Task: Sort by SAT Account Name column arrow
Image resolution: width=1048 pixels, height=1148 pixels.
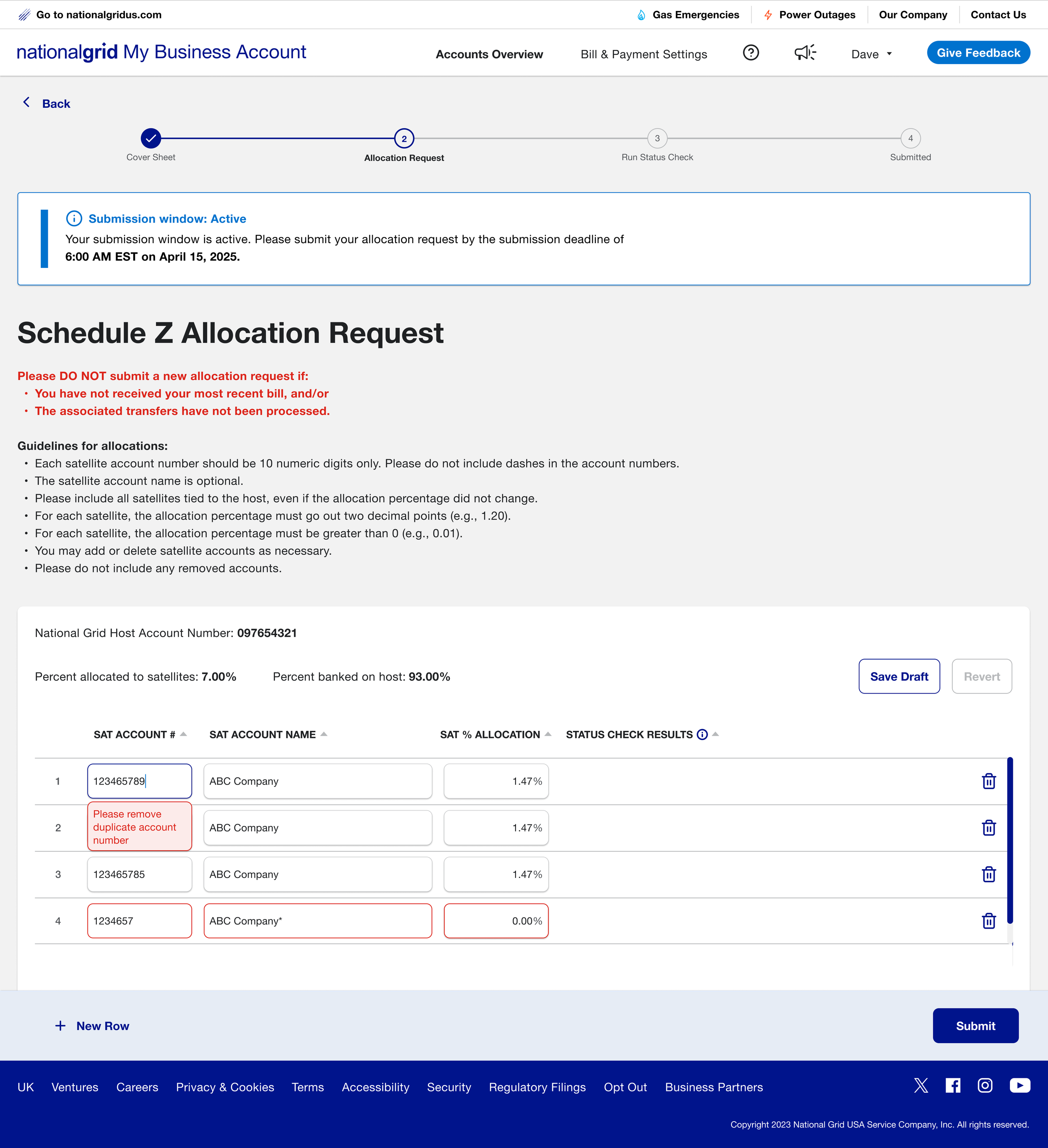Action: 323,734
